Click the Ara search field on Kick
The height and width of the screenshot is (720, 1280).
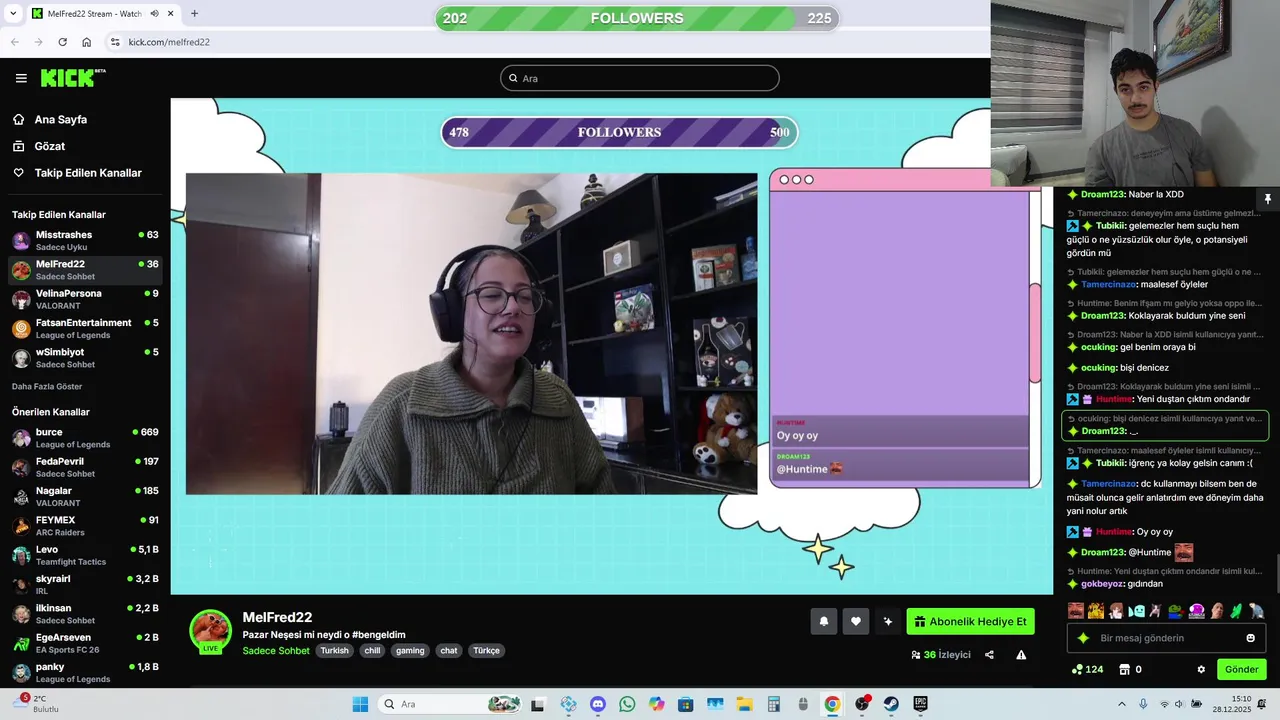coord(640,78)
